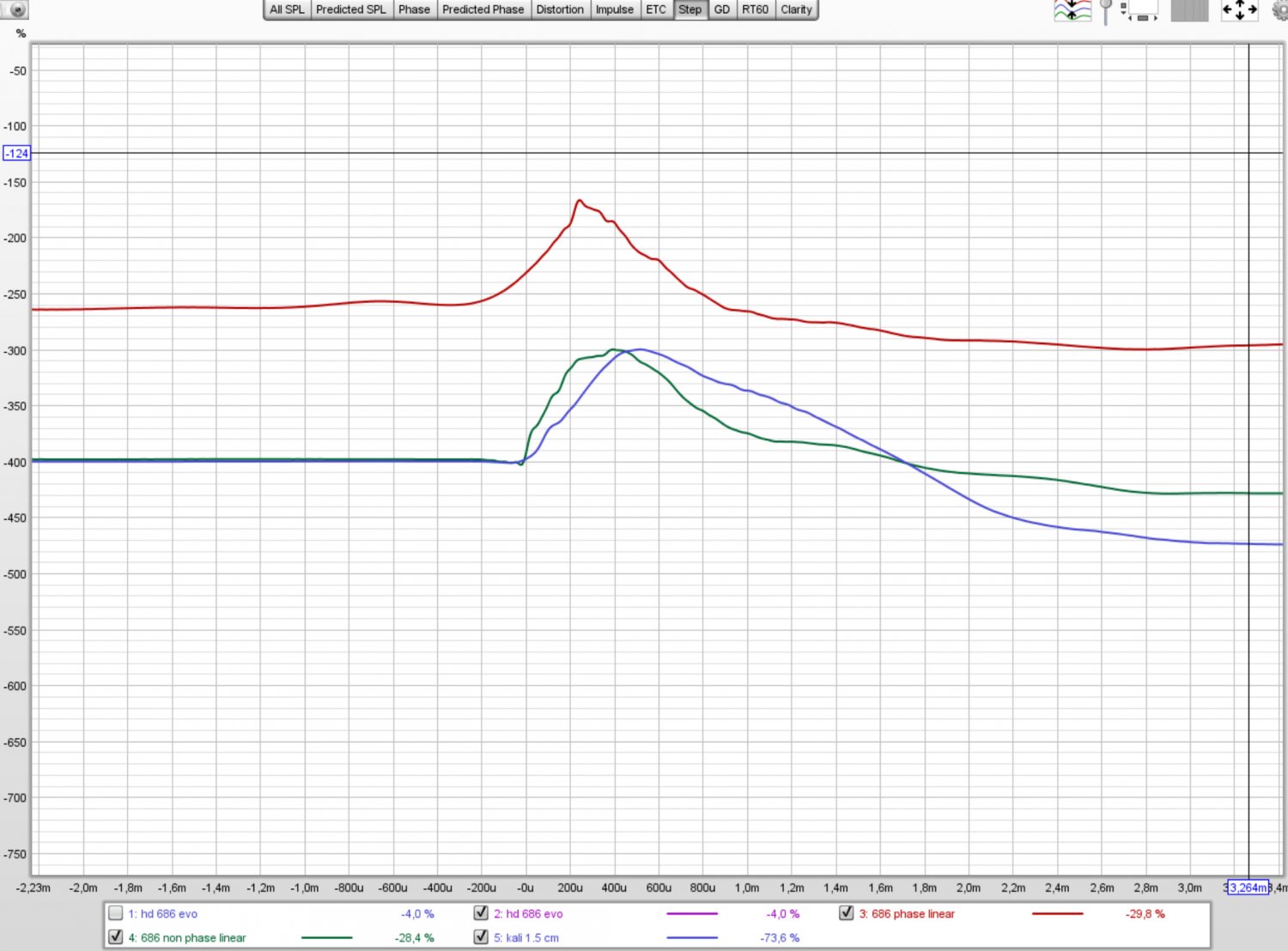The image size is (1288, 951).
Task: Select the "2: hd 686 evo" trace label
Action: tap(528, 914)
